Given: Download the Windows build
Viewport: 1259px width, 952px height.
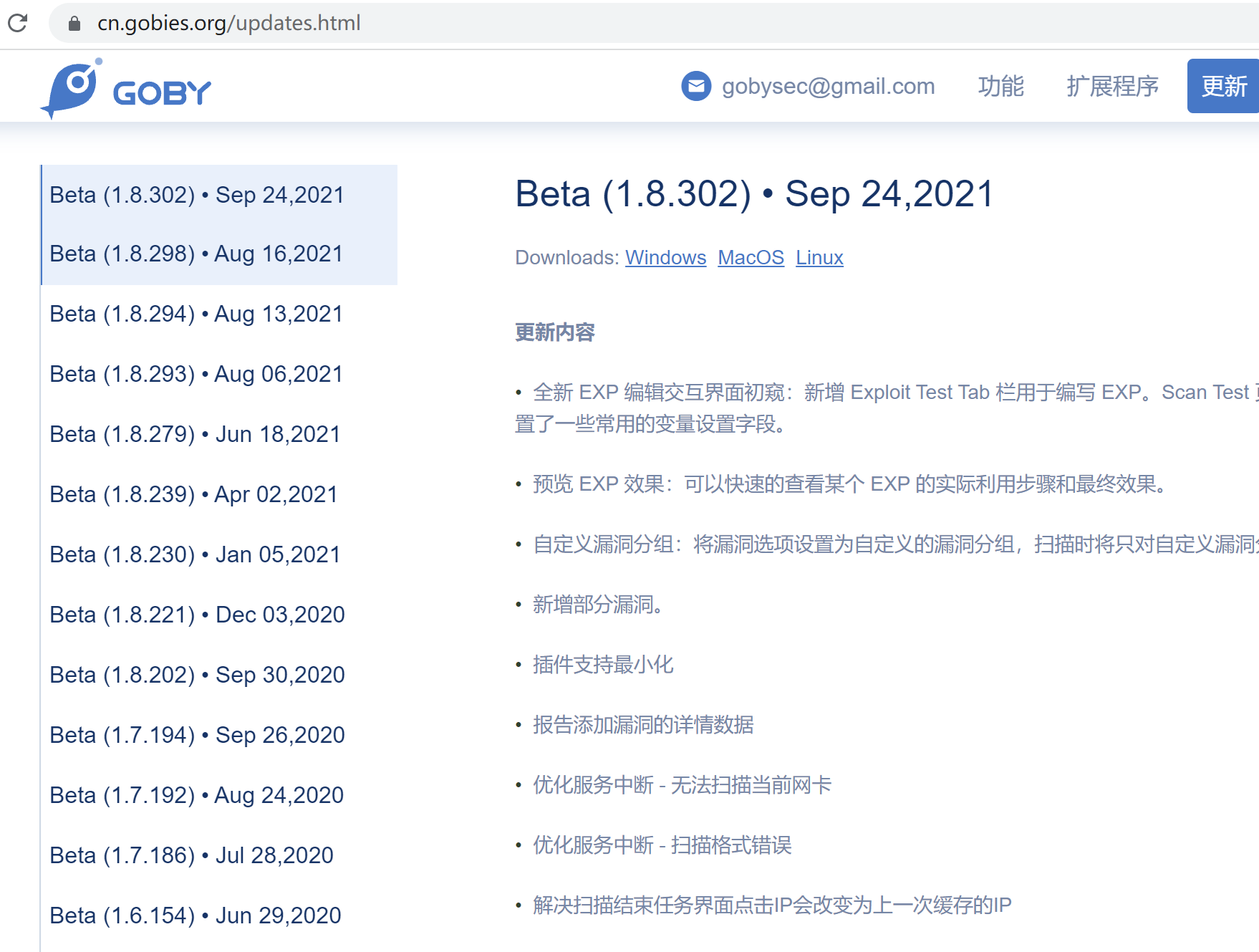Looking at the screenshot, I should coord(665,257).
